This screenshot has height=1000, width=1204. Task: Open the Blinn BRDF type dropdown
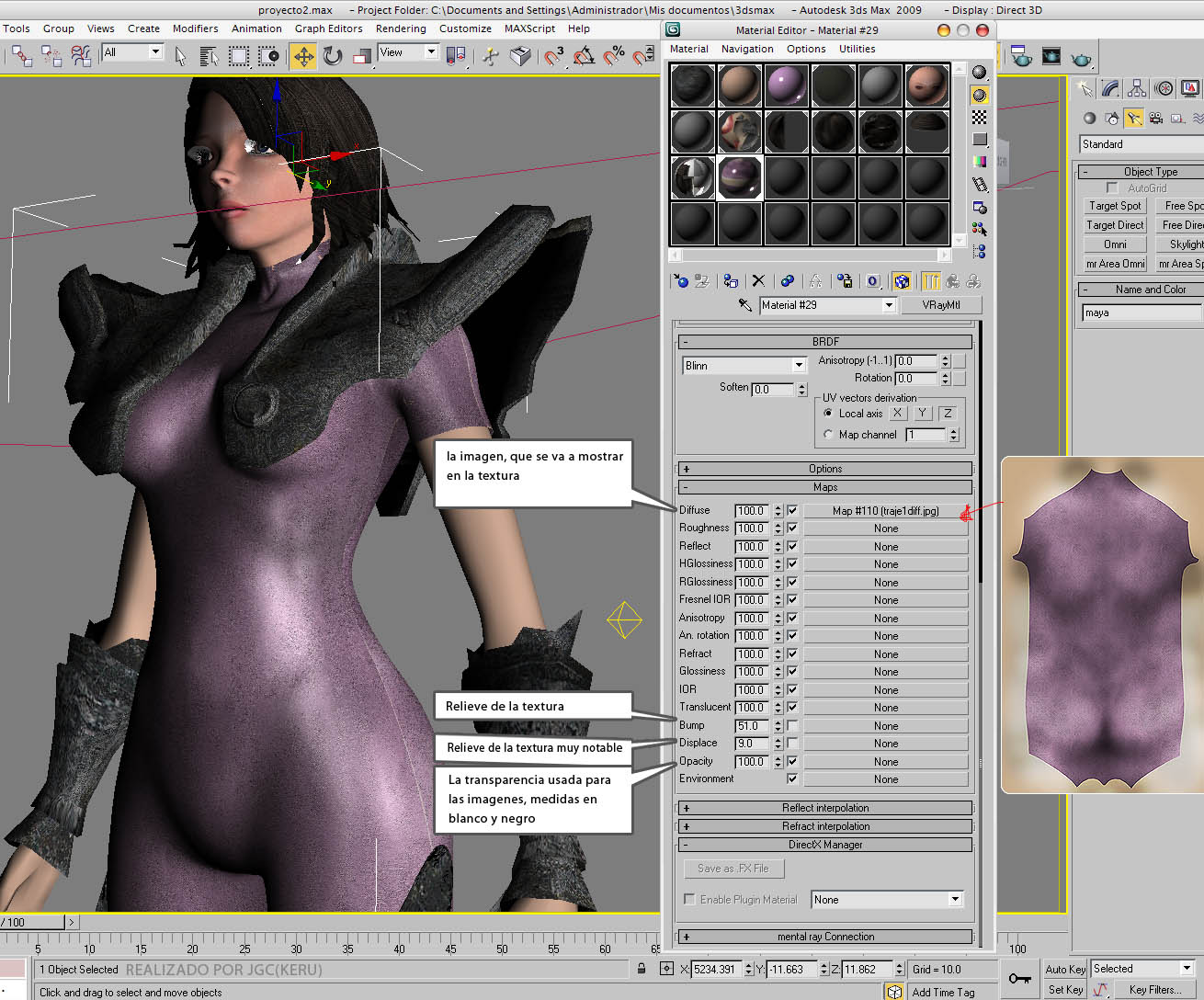[799, 366]
